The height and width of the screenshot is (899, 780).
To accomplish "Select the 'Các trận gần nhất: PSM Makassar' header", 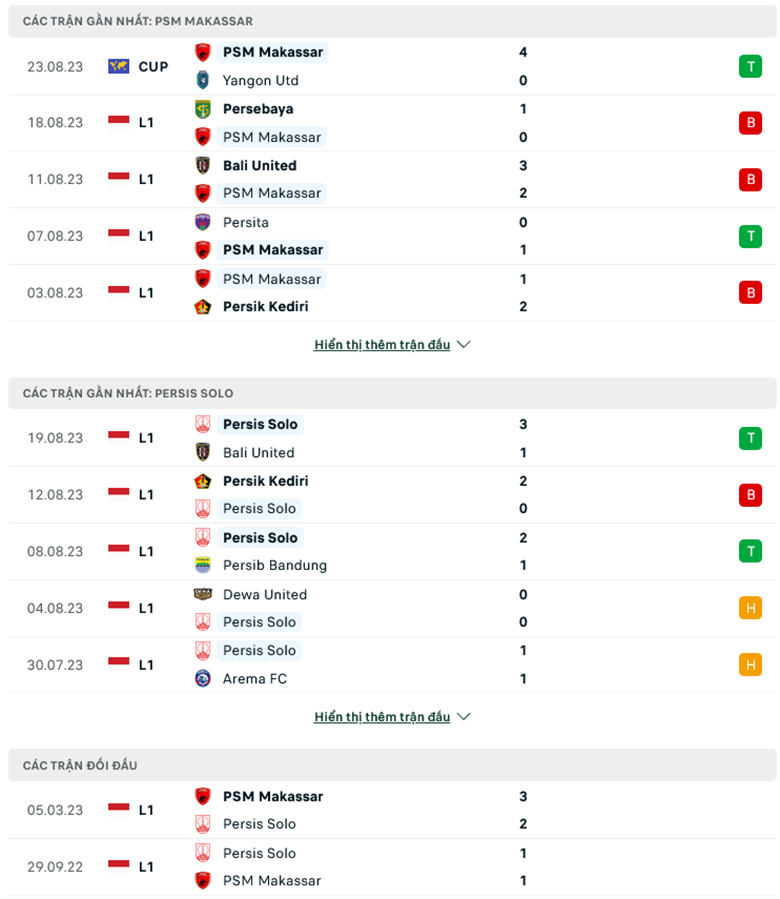I will coord(138,21).
